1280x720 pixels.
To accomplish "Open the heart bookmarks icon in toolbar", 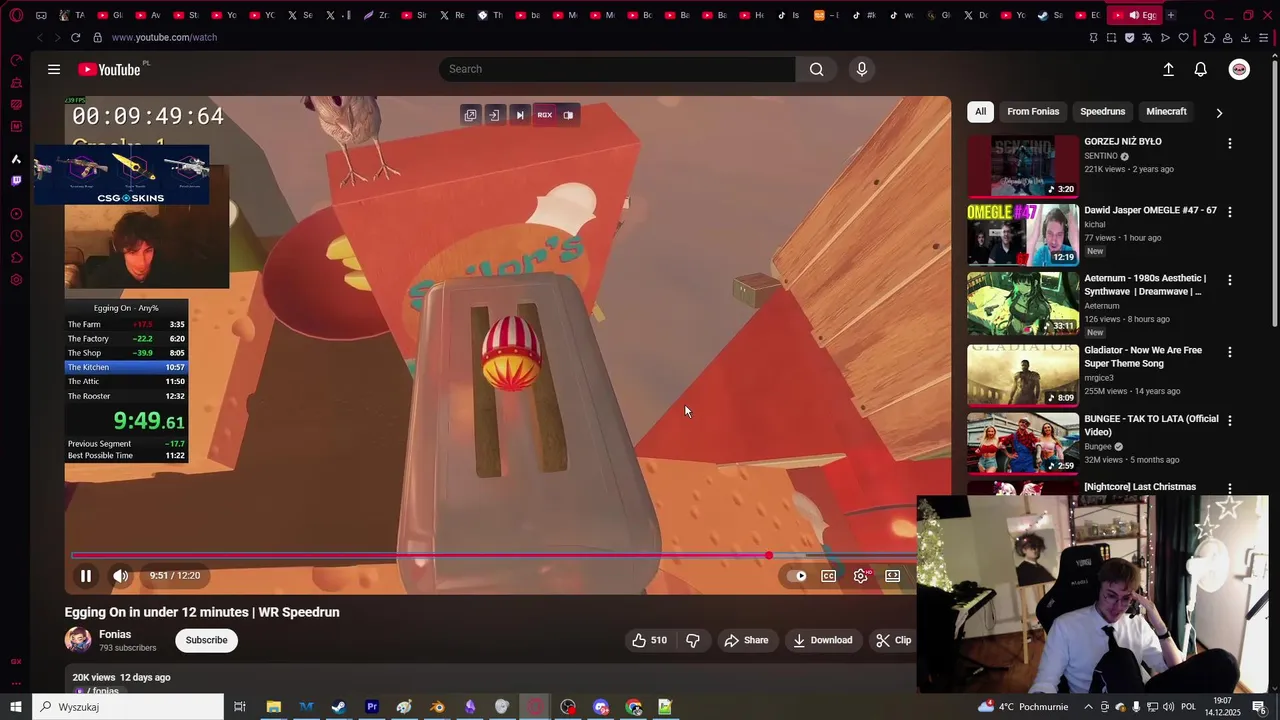I will (1184, 38).
